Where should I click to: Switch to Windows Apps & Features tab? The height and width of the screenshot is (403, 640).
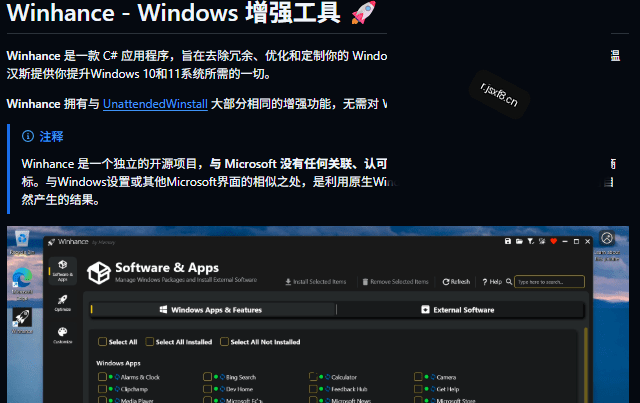[213, 309]
